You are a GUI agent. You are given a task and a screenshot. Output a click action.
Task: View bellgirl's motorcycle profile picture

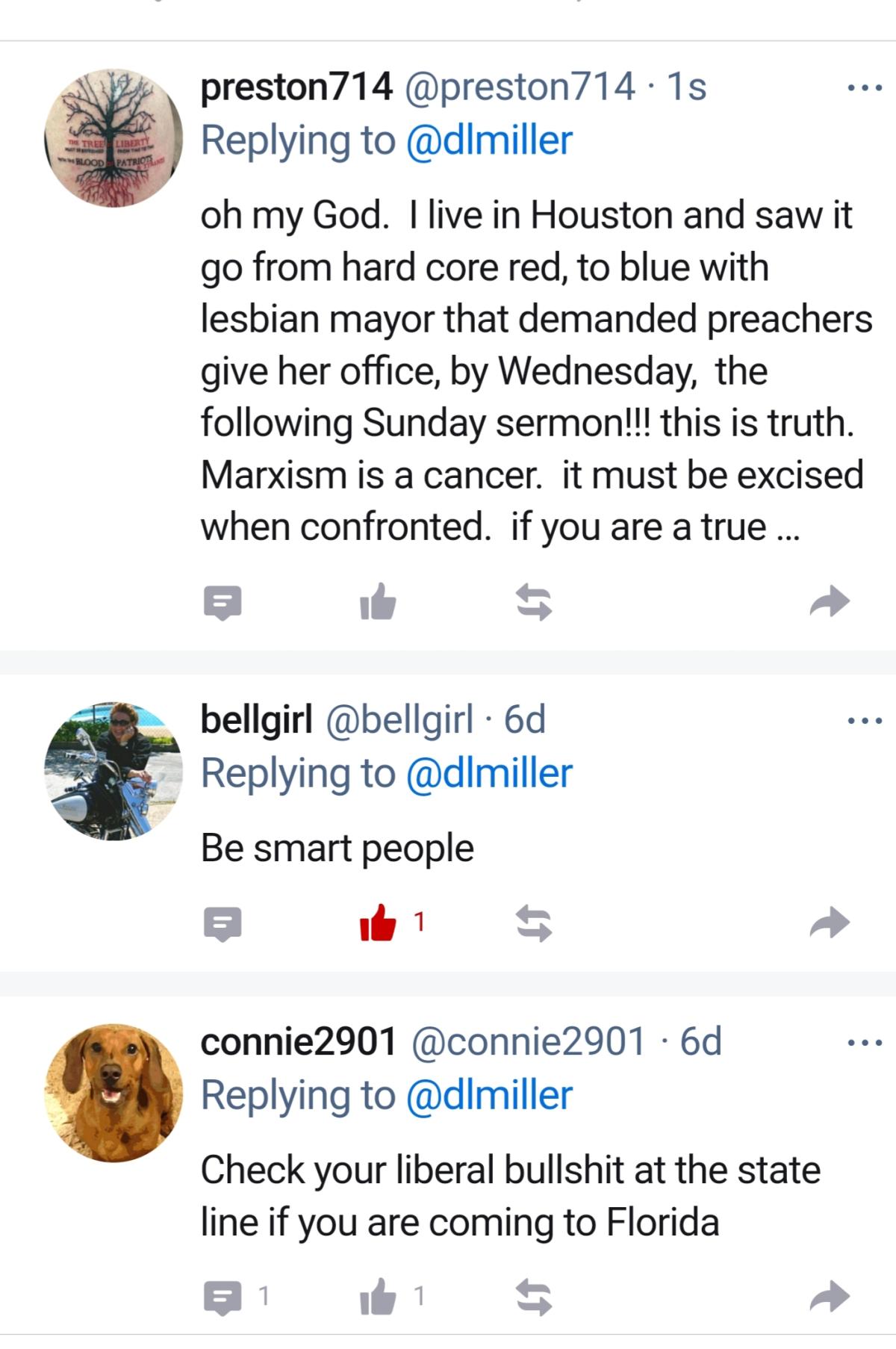[x=113, y=770]
